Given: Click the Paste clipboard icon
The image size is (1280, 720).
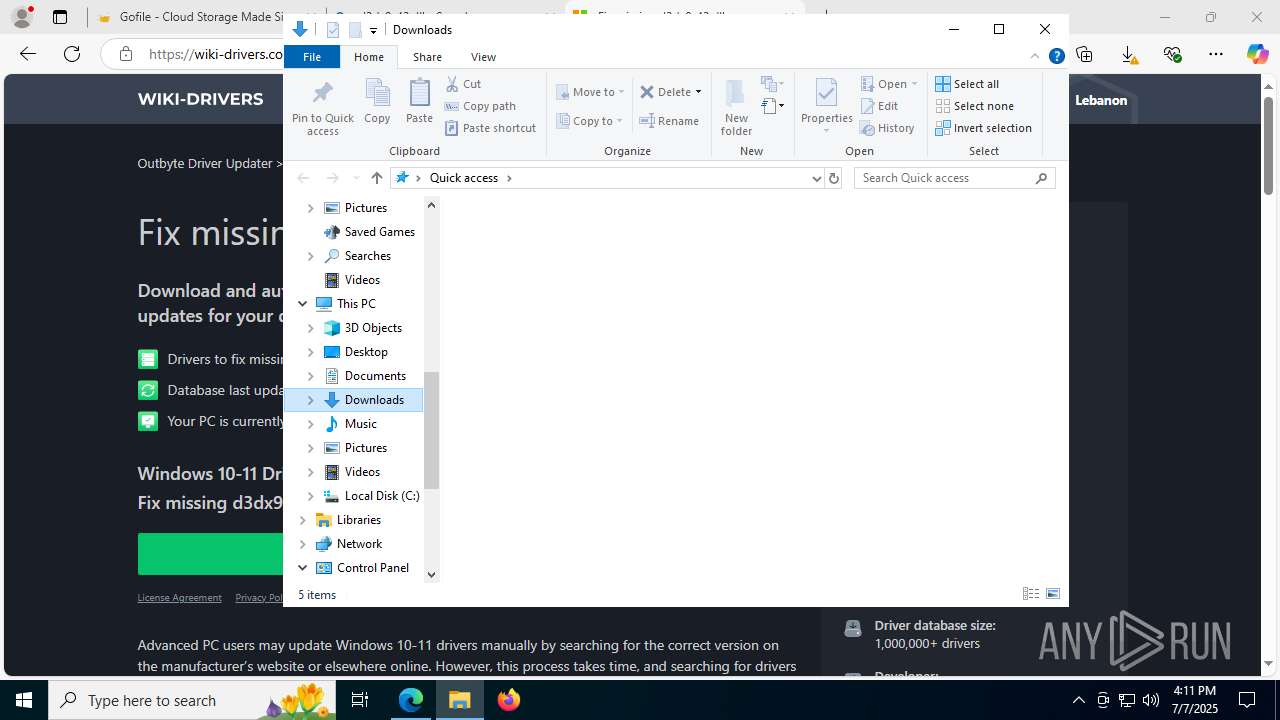Looking at the screenshot, I should click(x=419, y=101).
